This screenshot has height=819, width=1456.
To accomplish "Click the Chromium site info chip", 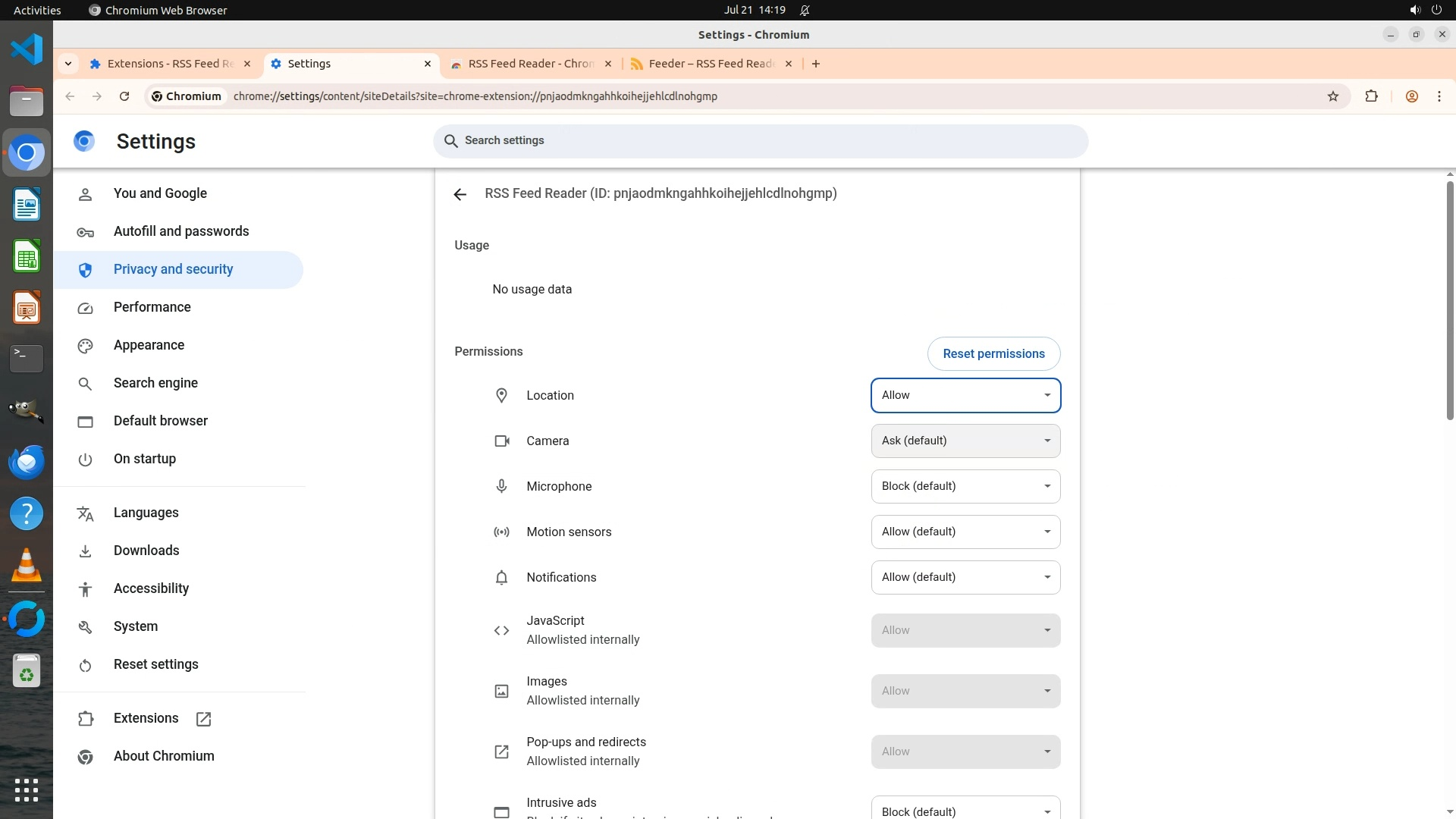I will click(187, 96).
